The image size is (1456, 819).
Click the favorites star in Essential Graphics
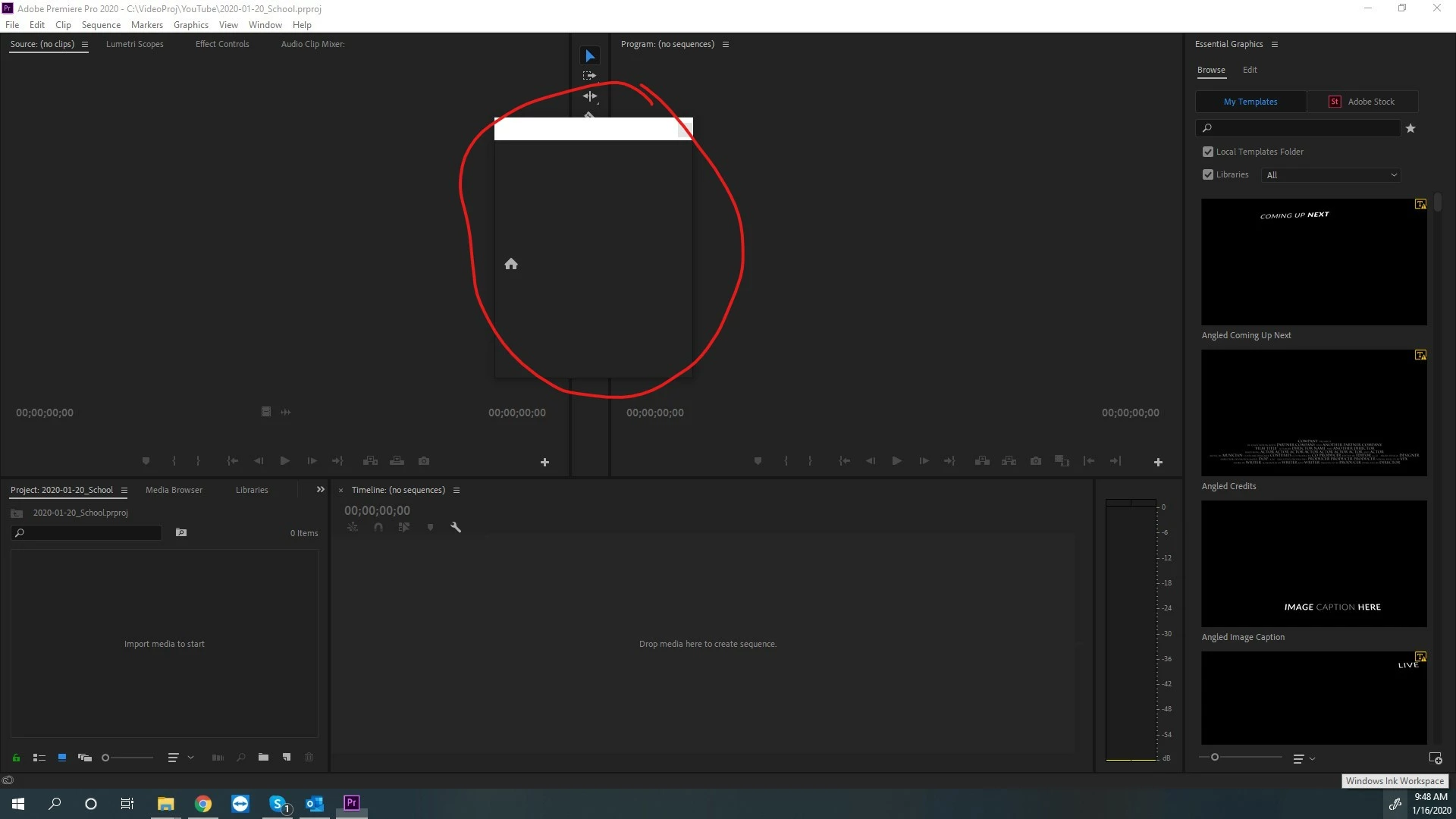click(x=1410, y=128)
